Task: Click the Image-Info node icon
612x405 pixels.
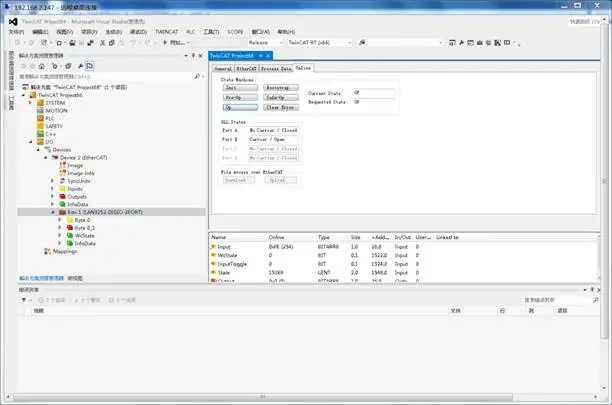Action: pyautogui.click(x=62, y=173)
